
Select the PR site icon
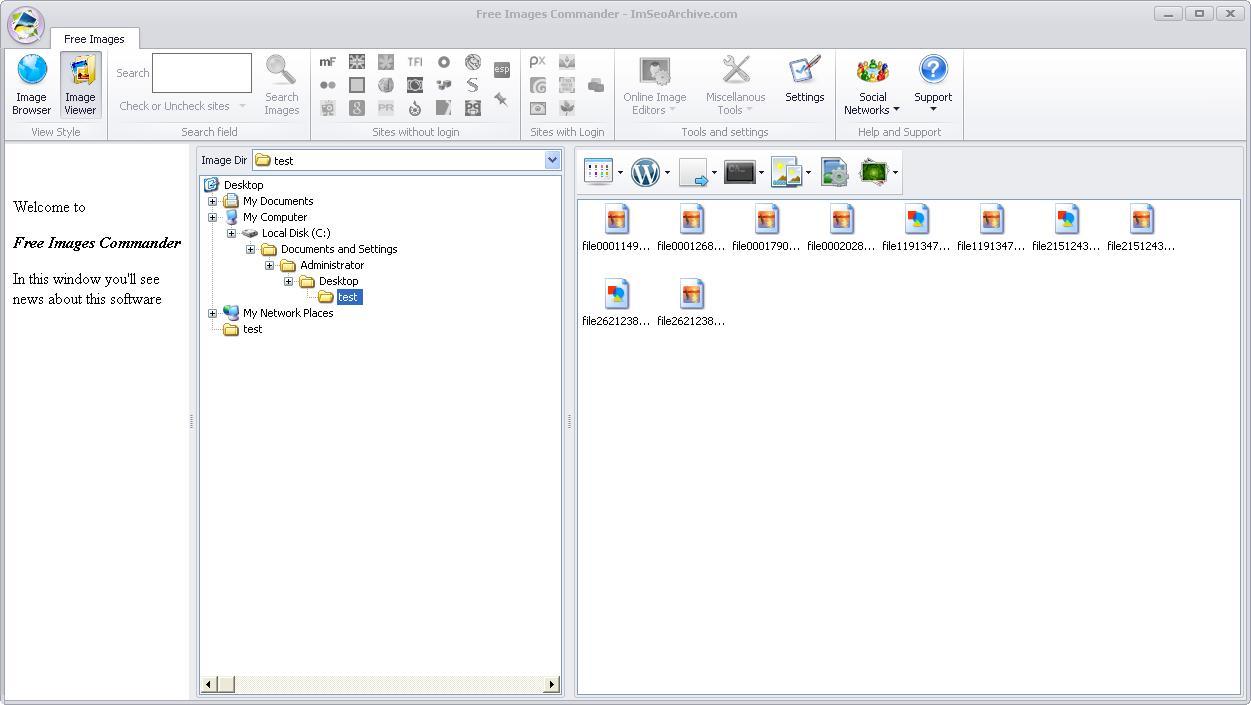(385, 107)
